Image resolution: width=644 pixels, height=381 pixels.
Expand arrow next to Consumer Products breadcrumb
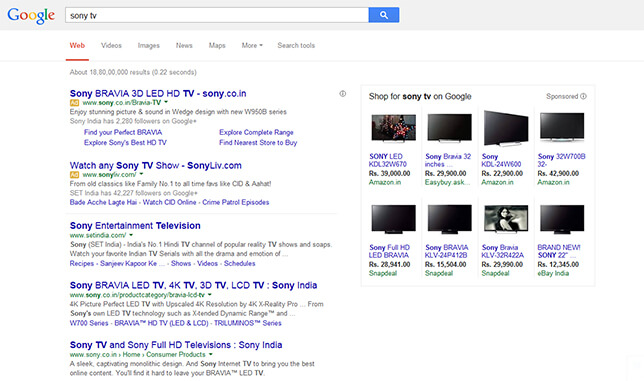point(211,354)
